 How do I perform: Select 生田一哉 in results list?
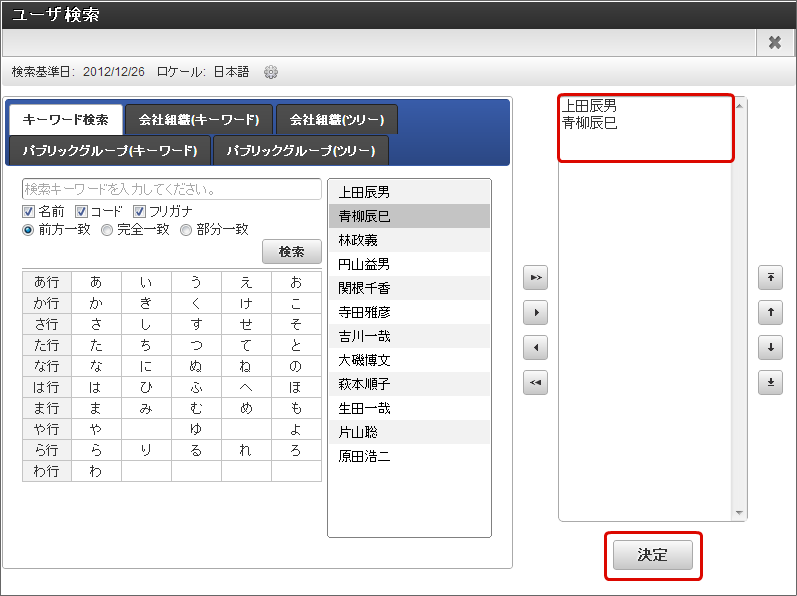point(409,408)
